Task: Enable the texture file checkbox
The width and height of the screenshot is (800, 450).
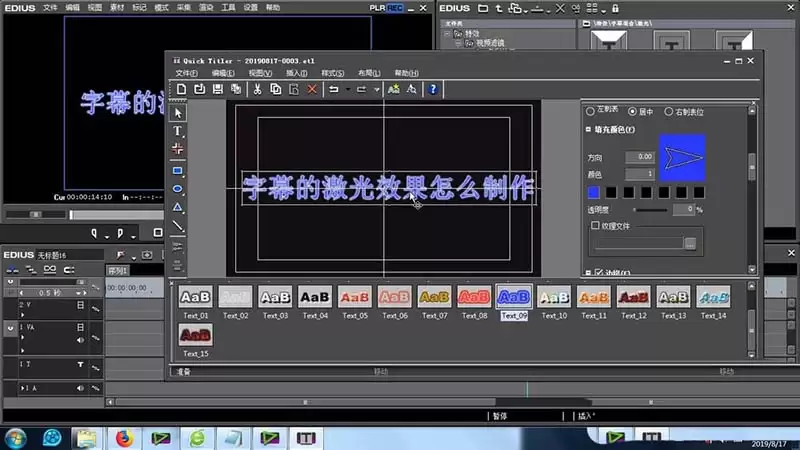Action: click(x=595, y=225)
